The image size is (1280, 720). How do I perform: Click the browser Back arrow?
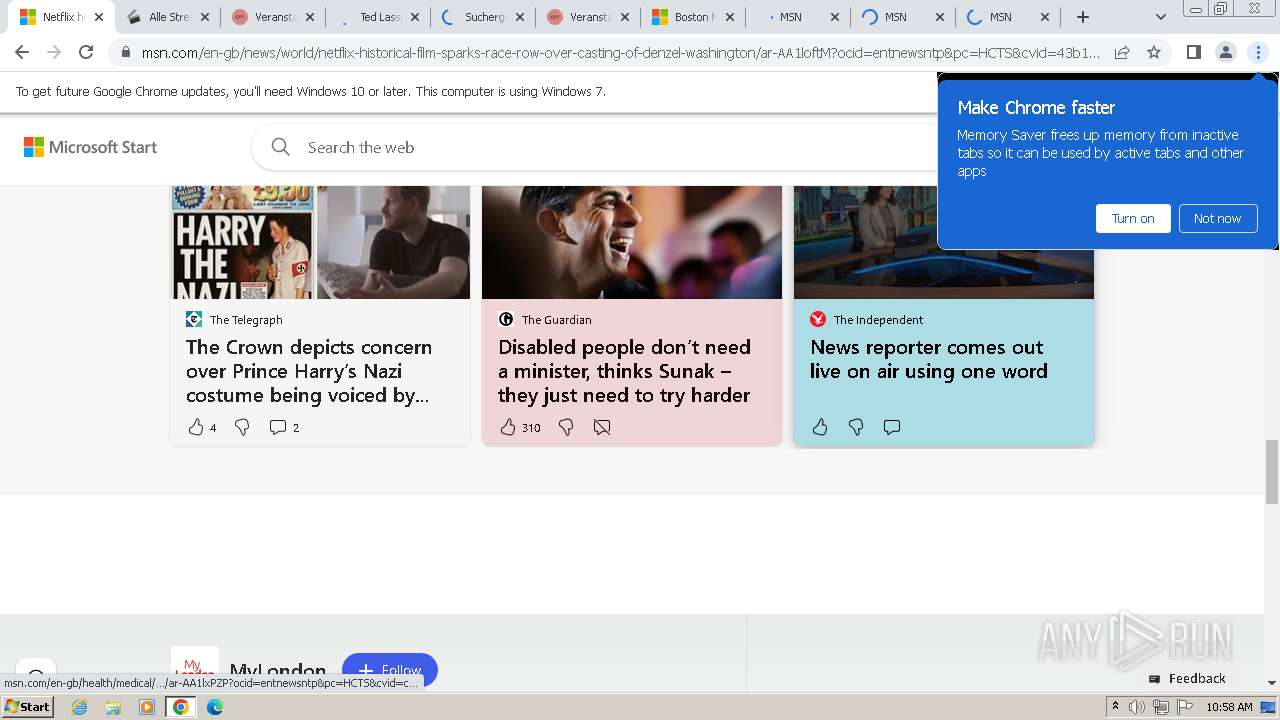[22, 52]
